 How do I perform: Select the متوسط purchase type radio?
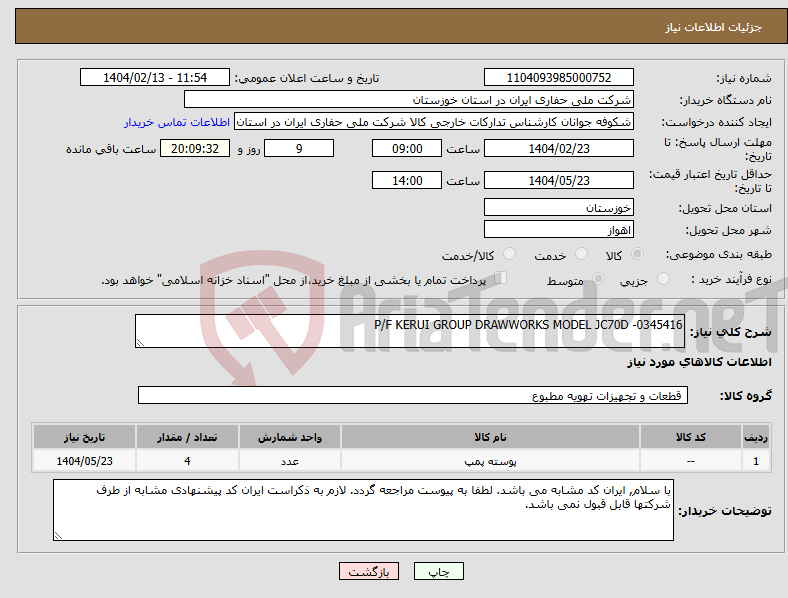[598, 278]
